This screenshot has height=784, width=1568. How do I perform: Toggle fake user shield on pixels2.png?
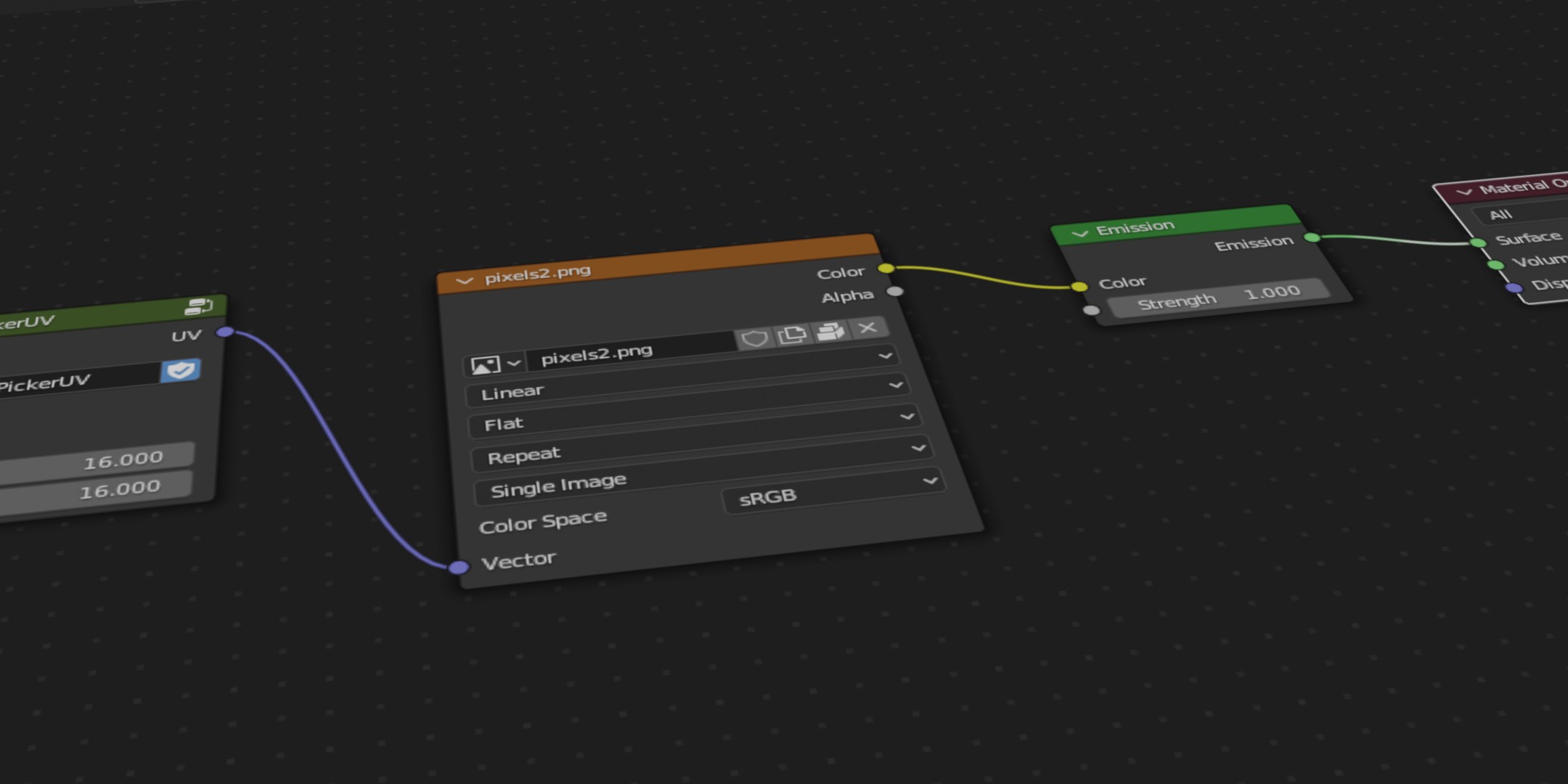point(754,338)
